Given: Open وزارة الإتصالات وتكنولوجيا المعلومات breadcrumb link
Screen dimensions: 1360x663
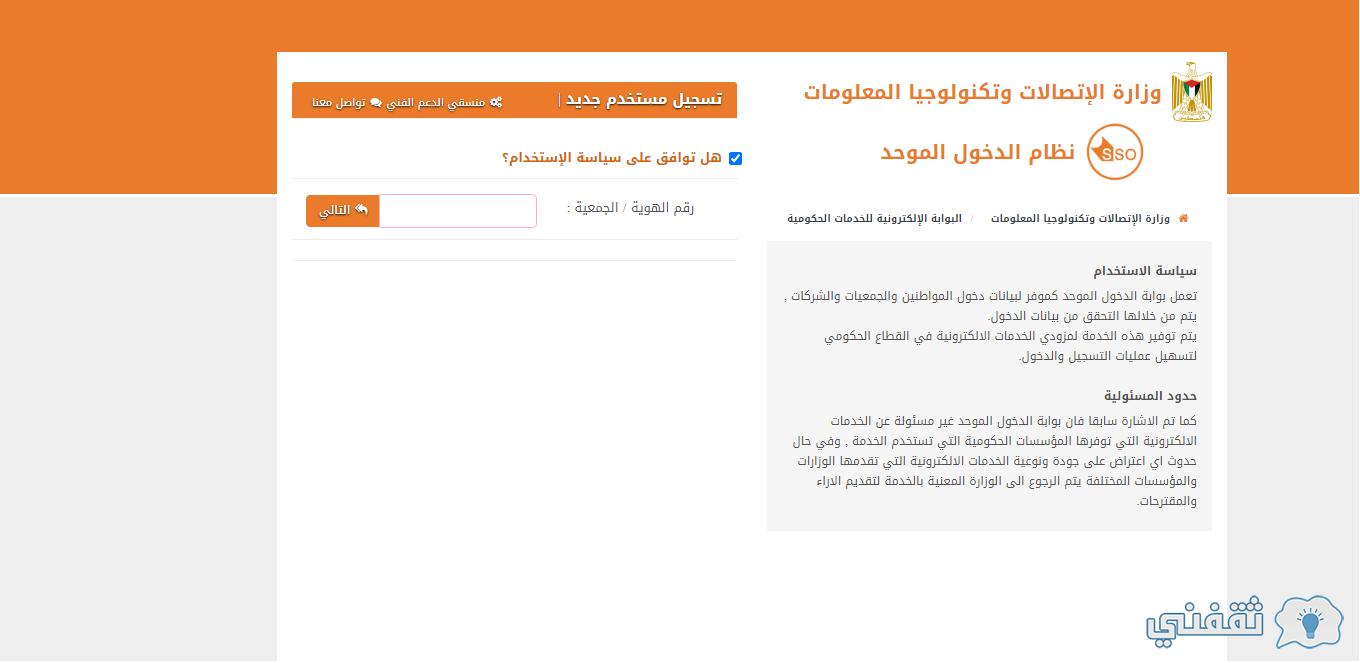Looking at the screenshot, I should pyautogui.click(x=1080, y=218).
